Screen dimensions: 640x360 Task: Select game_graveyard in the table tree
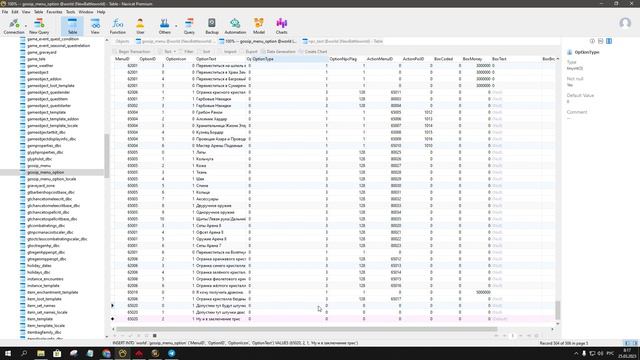point(42,52)
